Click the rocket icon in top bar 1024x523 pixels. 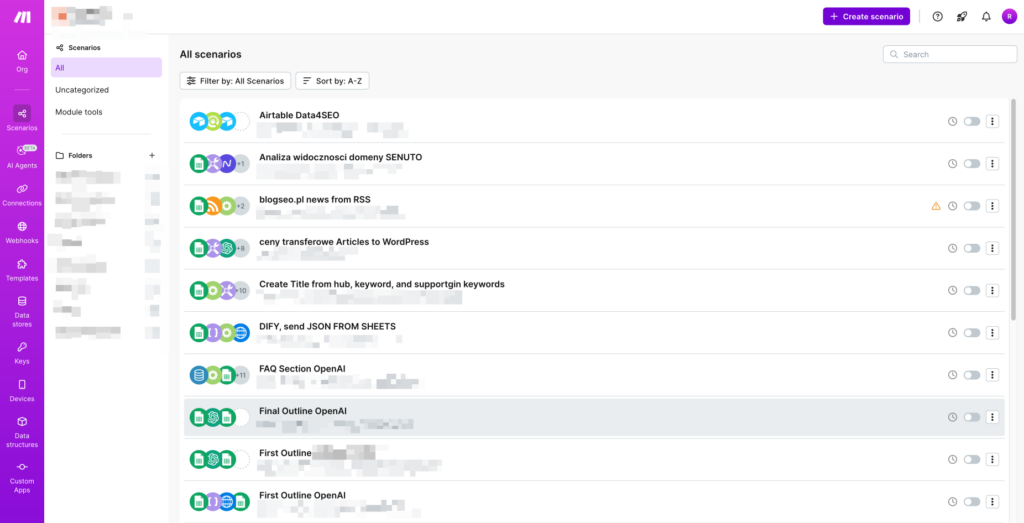click(x=962, y=16)
